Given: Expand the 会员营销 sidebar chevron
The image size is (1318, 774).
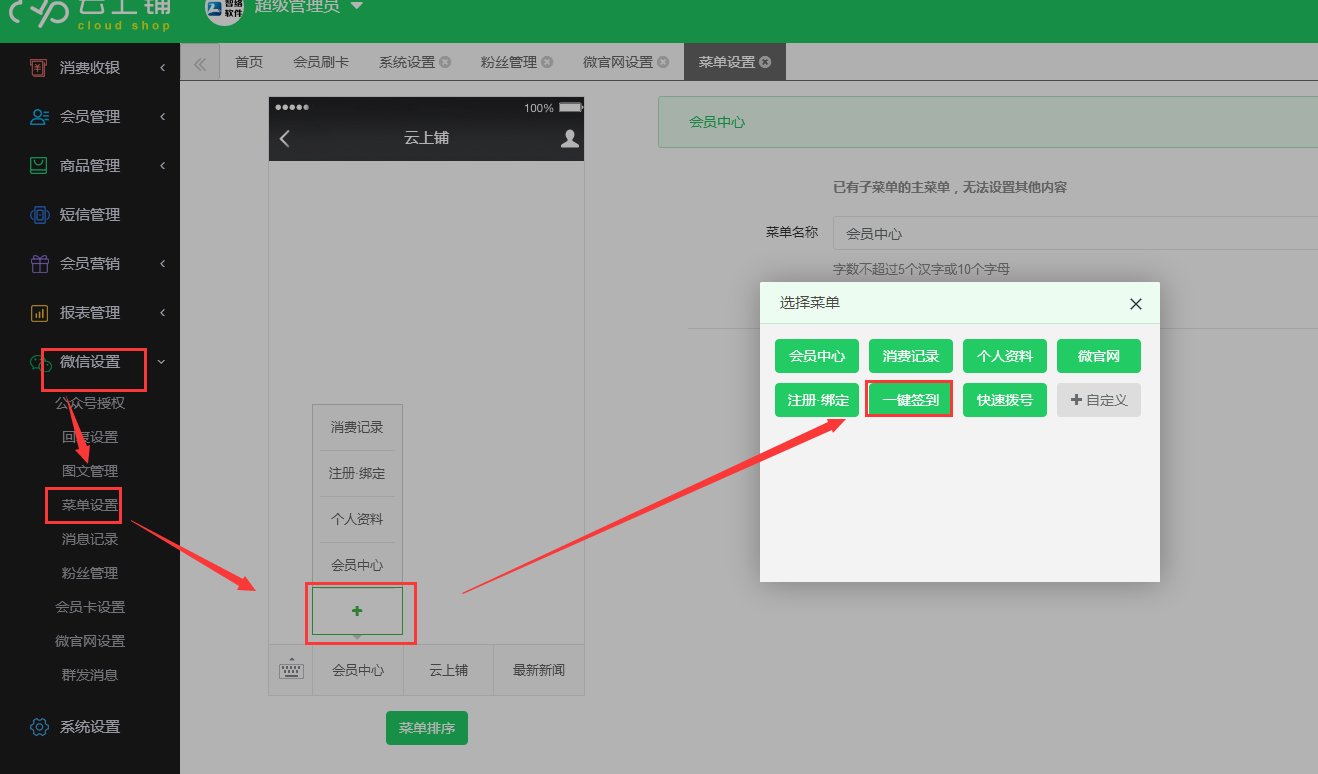Looking at the screenshot, I should click(162, 263).
